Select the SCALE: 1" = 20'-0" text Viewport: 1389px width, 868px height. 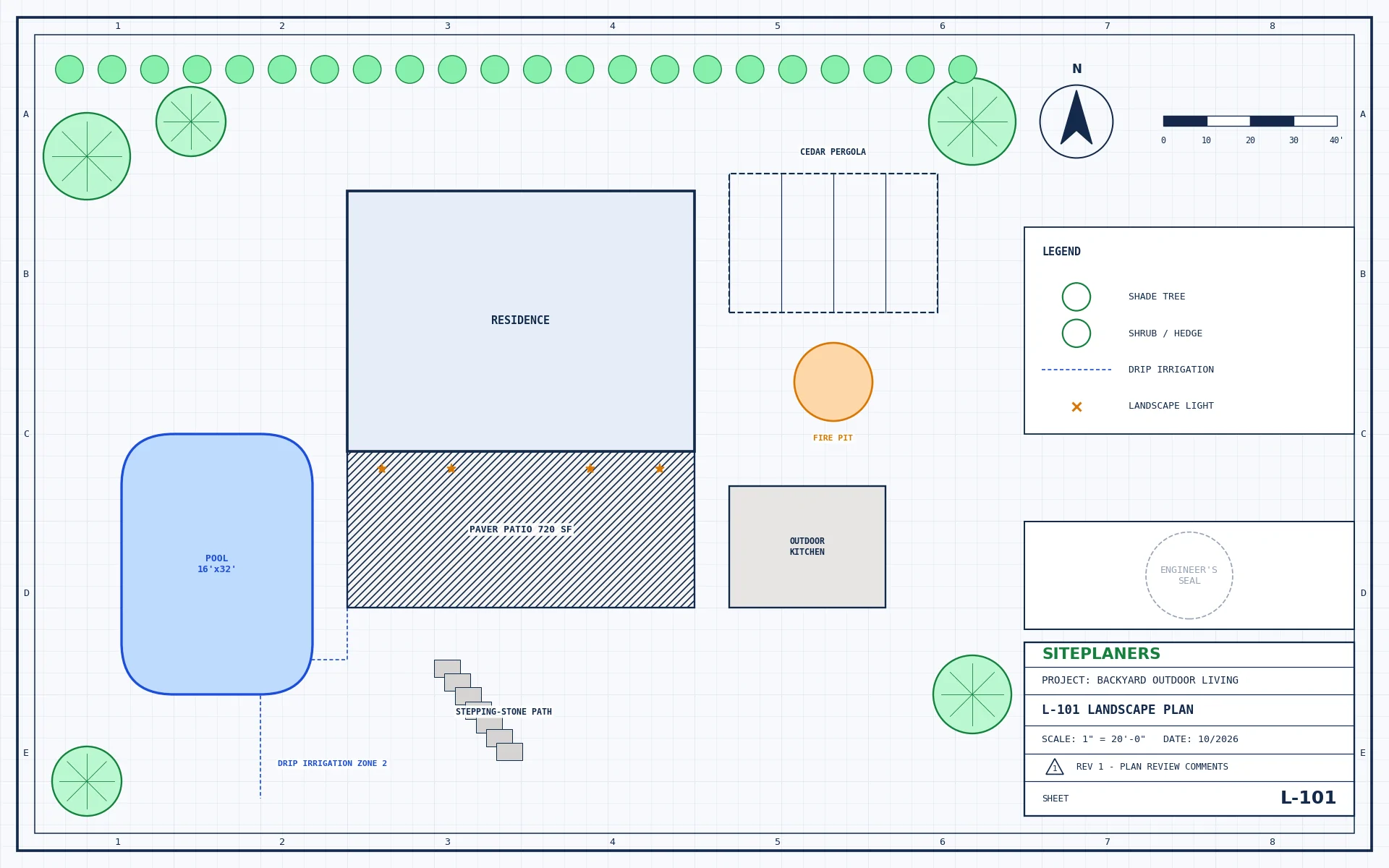point(1093,739)
